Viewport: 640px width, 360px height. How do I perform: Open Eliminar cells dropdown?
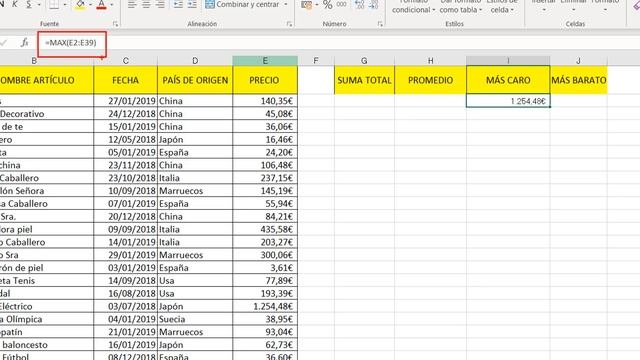(573, 6)
